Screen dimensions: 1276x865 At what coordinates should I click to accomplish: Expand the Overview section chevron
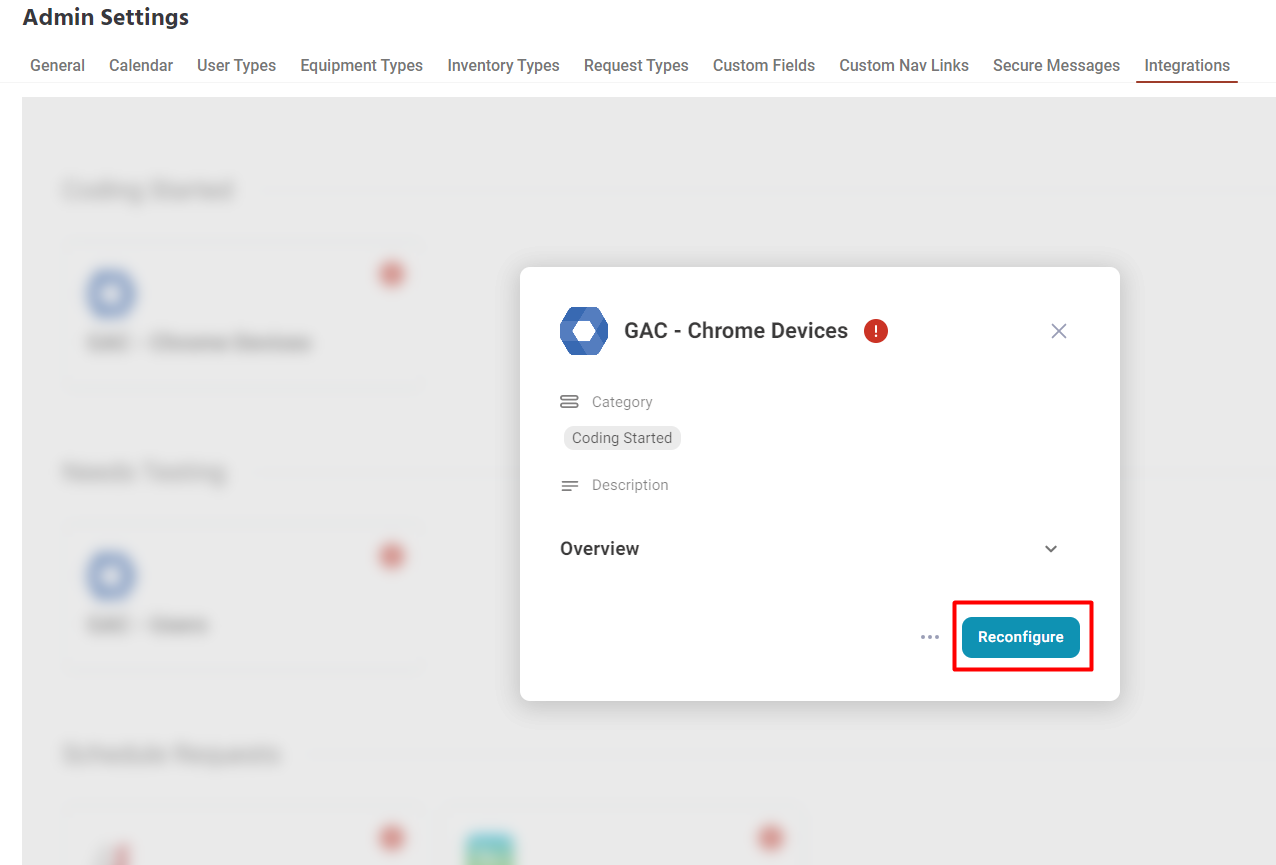click(1051, 549)
